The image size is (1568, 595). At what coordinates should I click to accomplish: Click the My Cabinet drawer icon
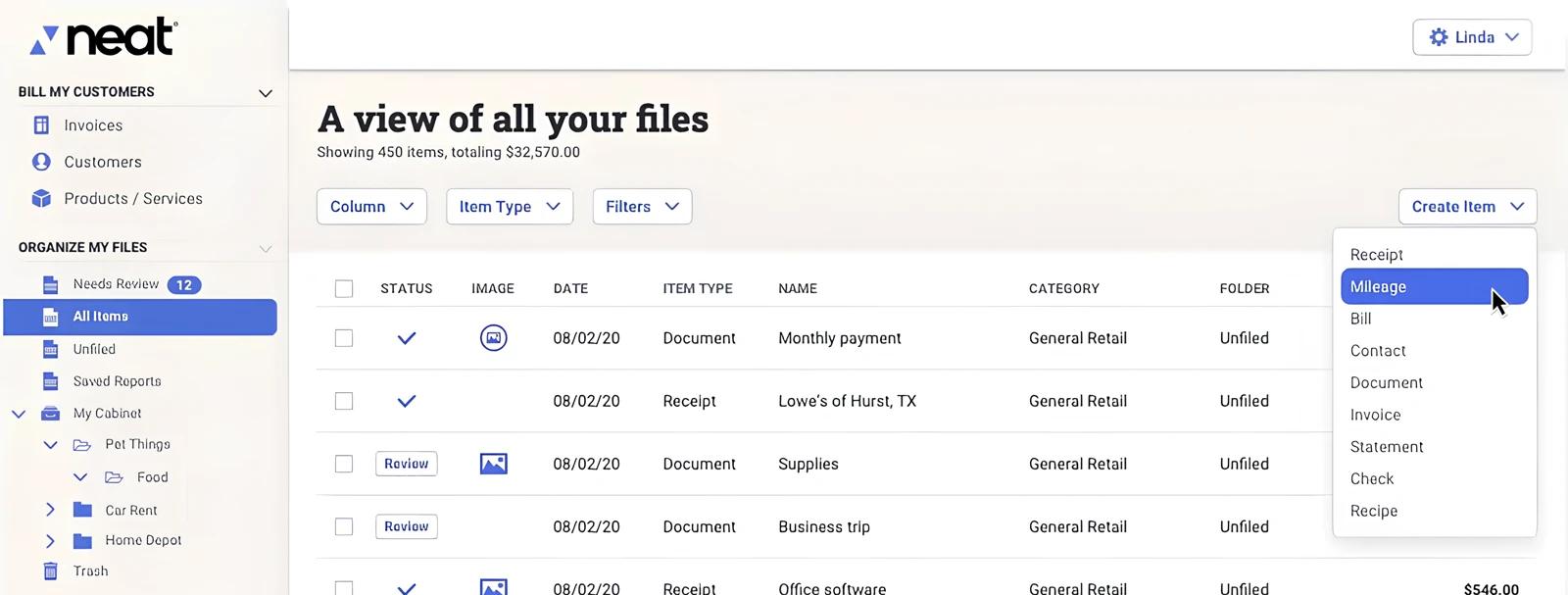(x=51, y=414)
